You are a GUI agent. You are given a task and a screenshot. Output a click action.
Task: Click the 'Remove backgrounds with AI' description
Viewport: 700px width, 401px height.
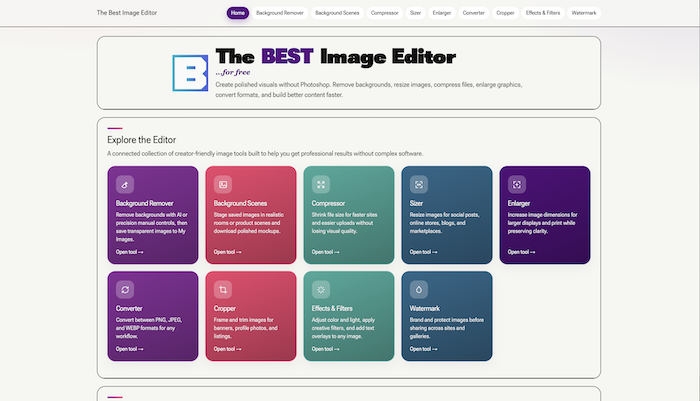click(152, 227)
